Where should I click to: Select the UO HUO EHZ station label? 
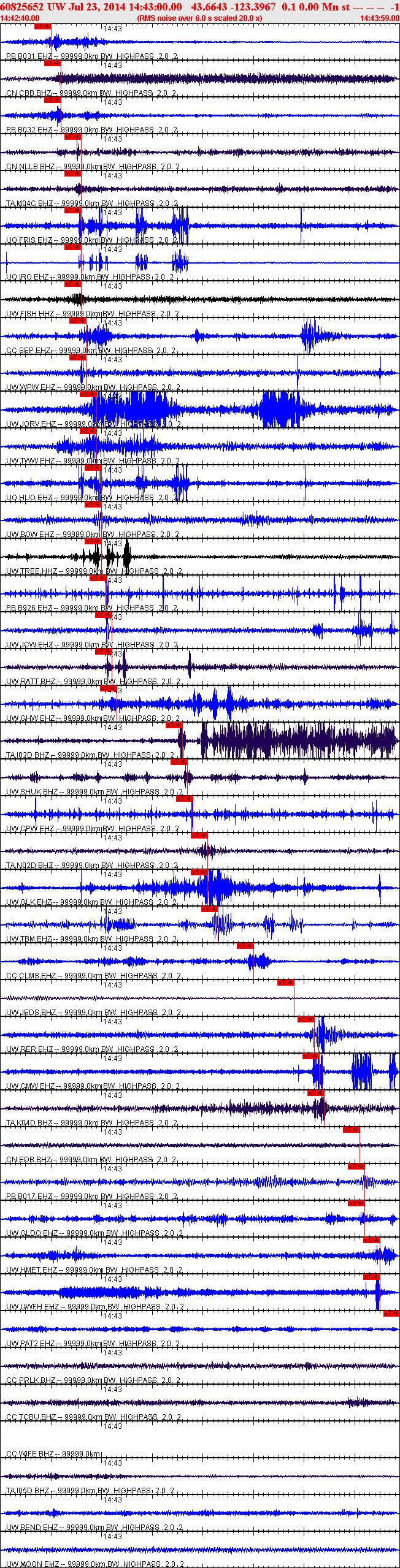92,498
